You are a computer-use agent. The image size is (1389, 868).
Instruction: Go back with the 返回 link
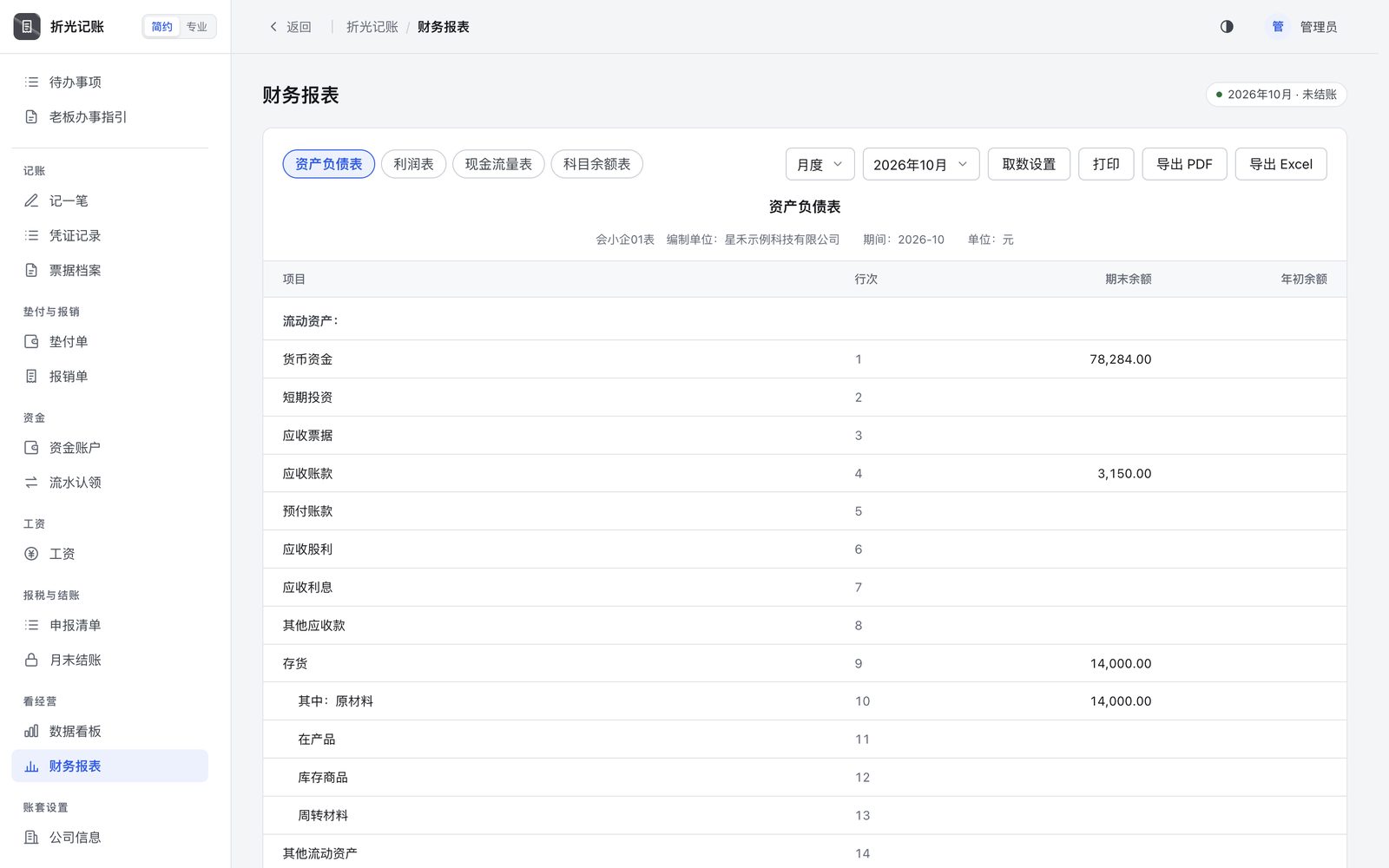pos(290,27)
